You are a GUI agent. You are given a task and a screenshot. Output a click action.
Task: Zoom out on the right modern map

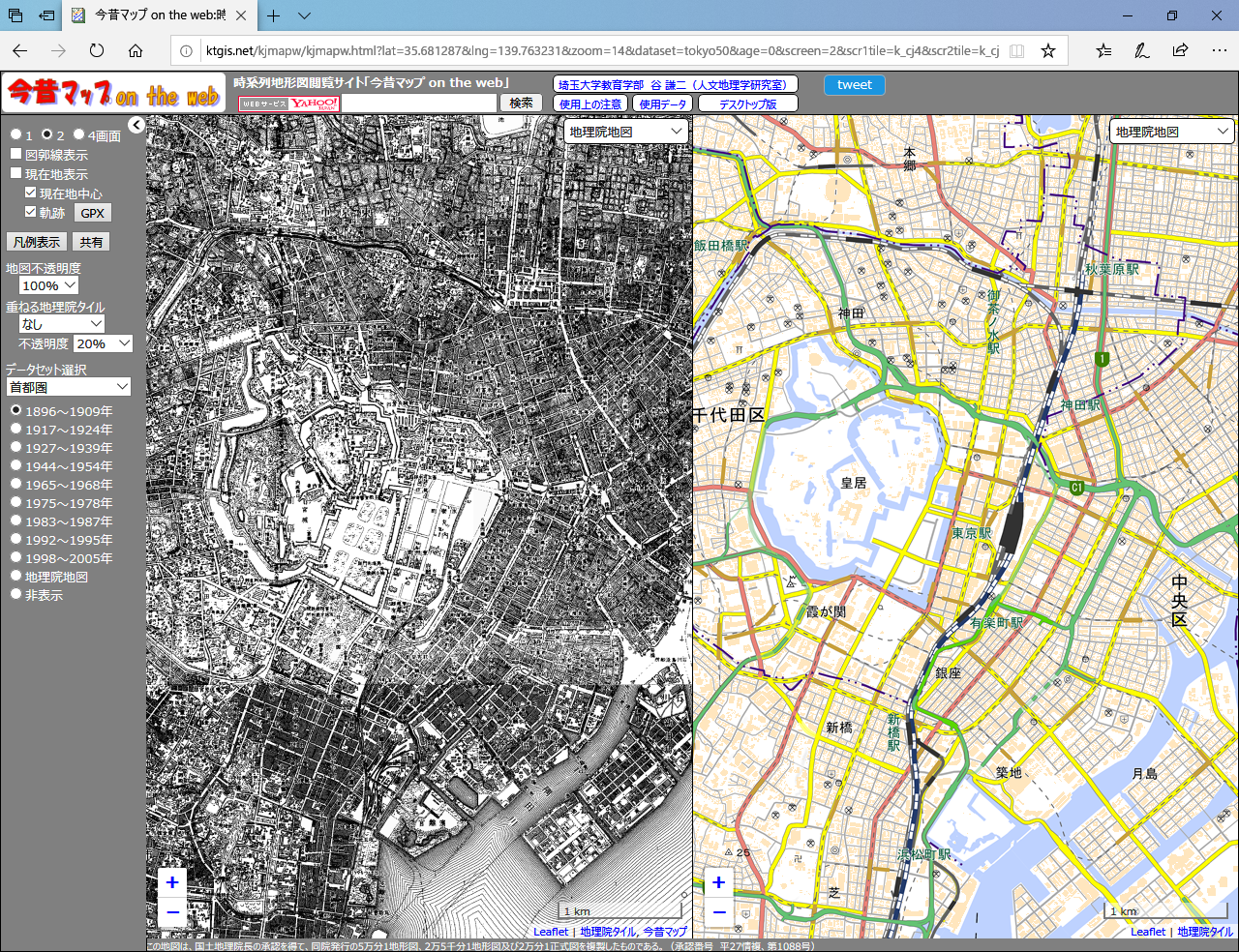717,910
